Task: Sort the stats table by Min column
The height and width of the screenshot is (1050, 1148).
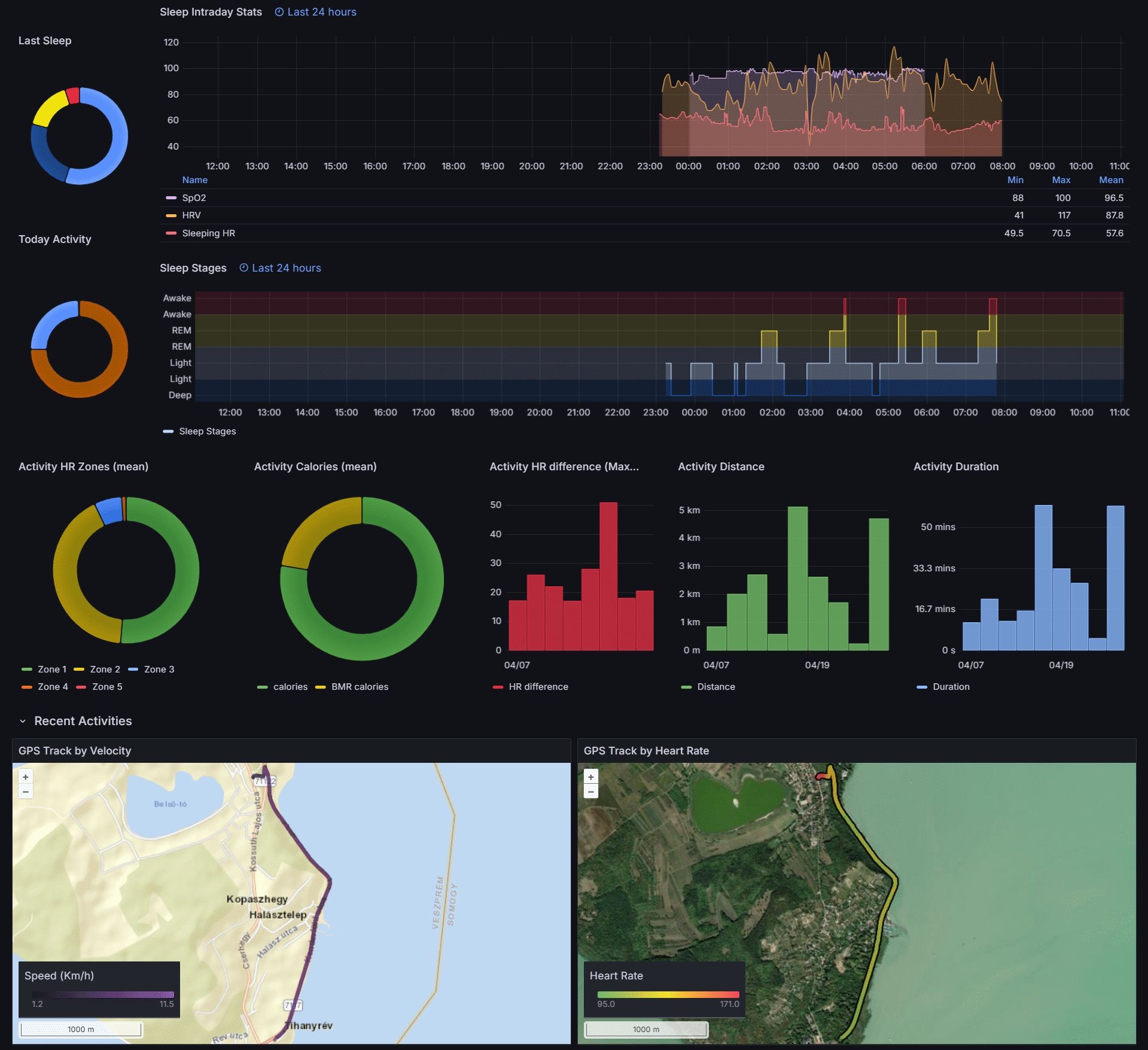Action: (1015, 180)
